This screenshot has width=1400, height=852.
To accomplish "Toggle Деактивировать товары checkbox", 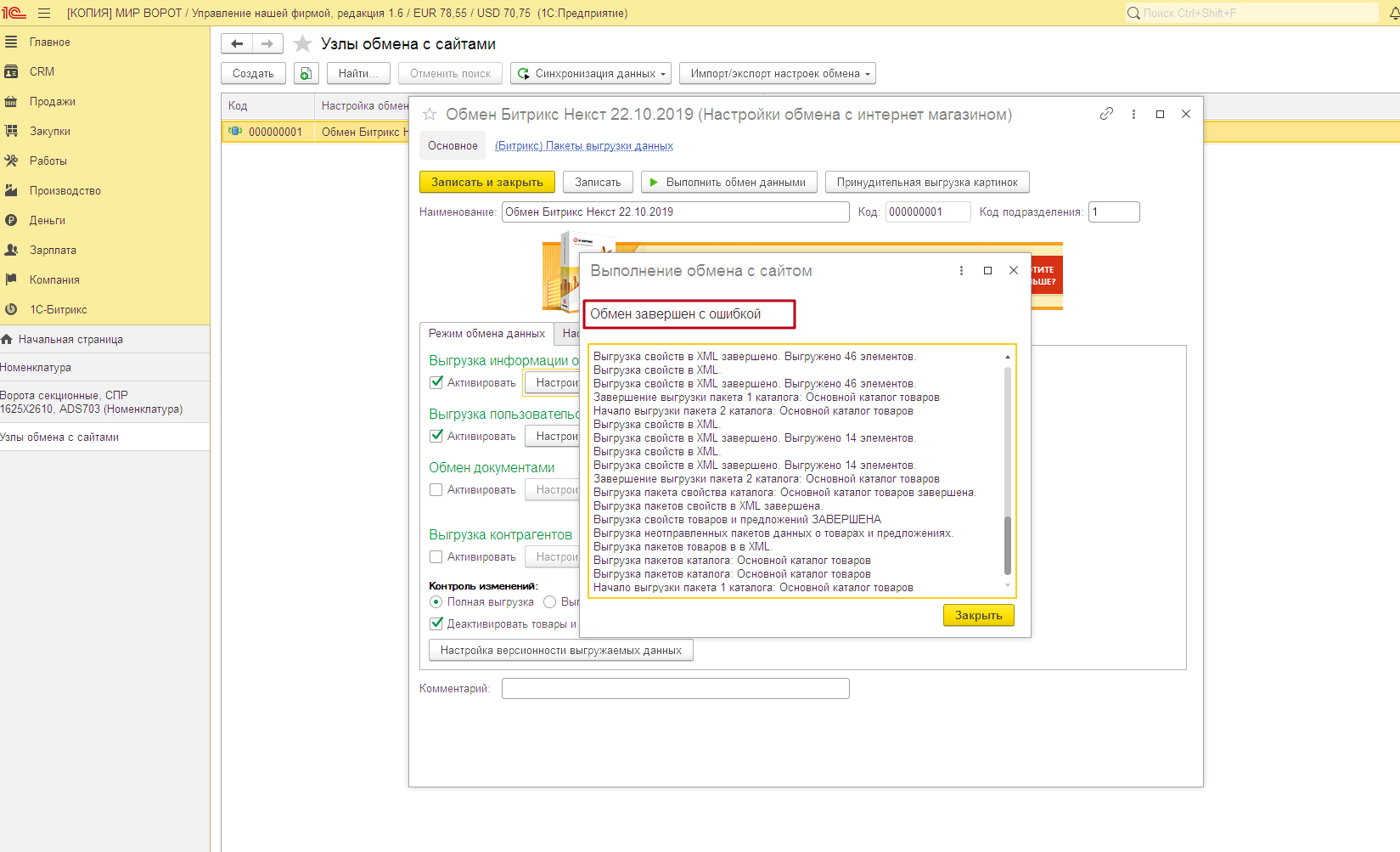I will click(x=436, y=623).
